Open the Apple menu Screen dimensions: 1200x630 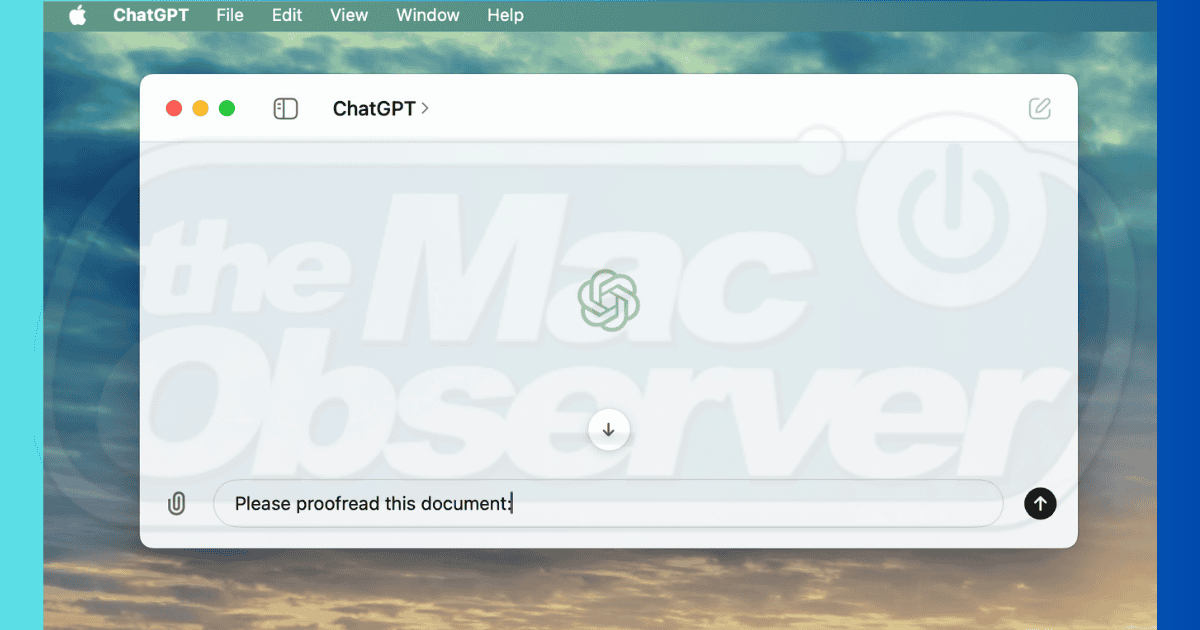[78, 15]
